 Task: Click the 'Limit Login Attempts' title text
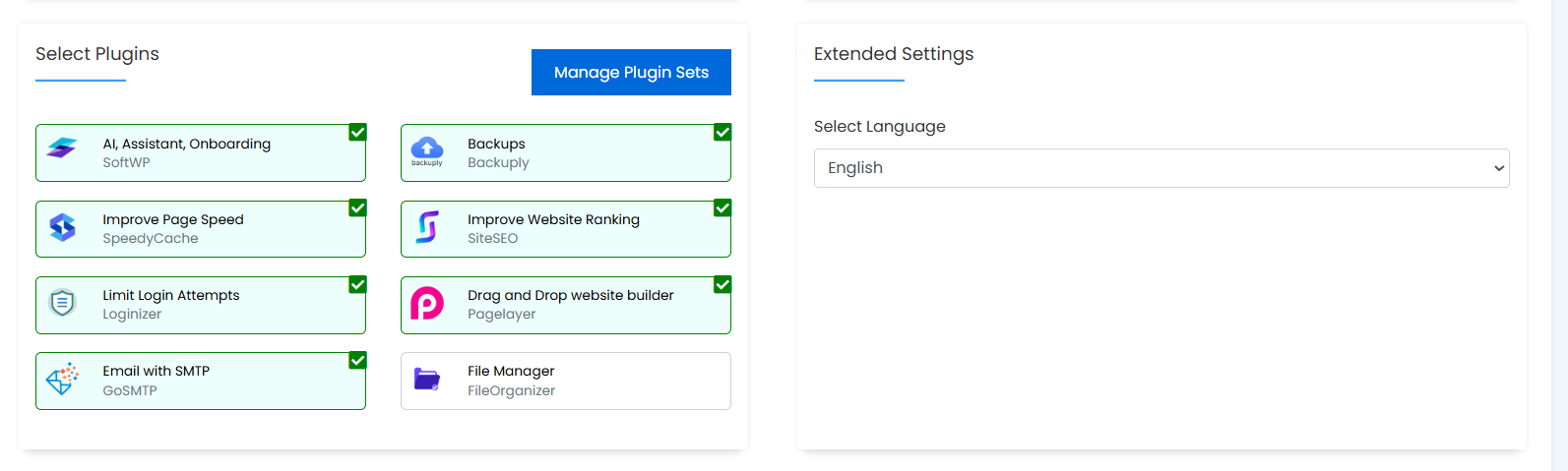[x=171, y=295]
